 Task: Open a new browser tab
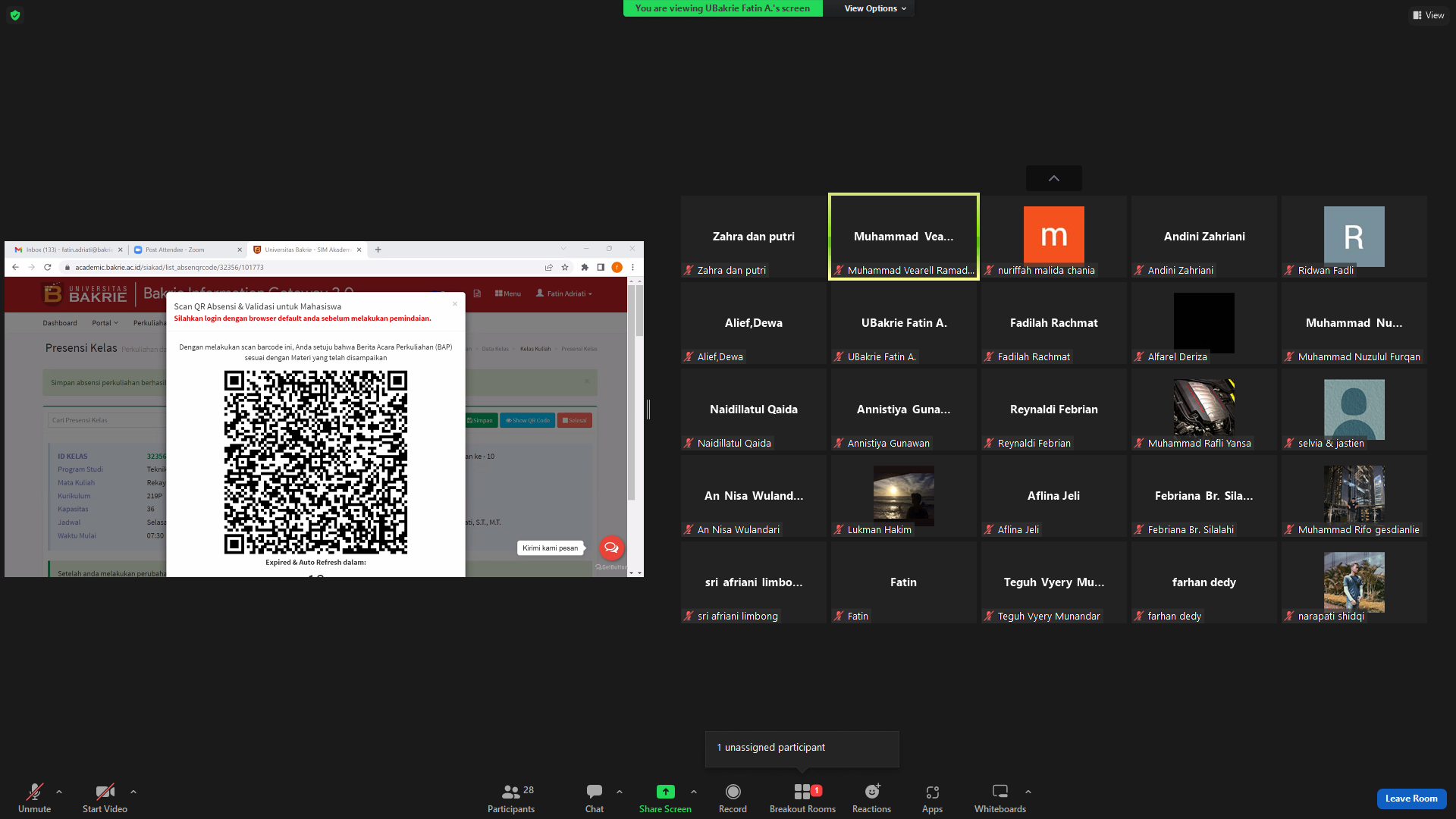[378, 249]
